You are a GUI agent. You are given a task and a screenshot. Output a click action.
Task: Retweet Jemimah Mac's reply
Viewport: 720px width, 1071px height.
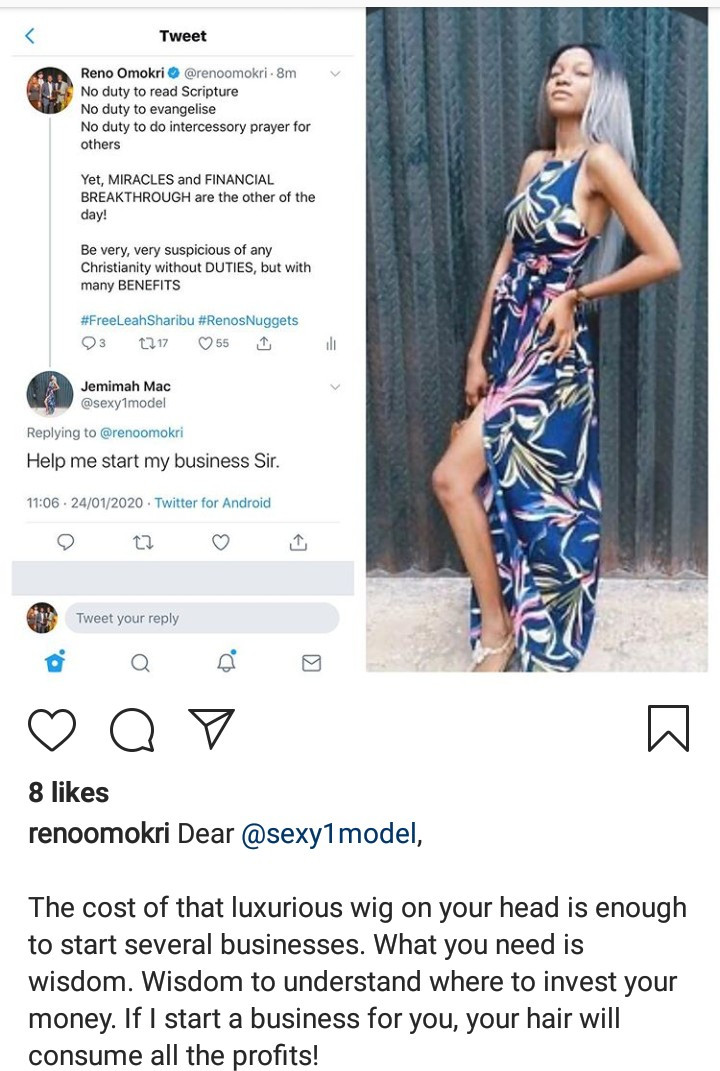(x=143, y=542)
